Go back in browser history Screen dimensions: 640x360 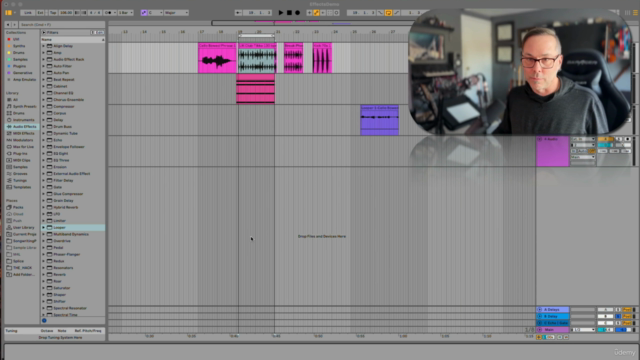8,24
